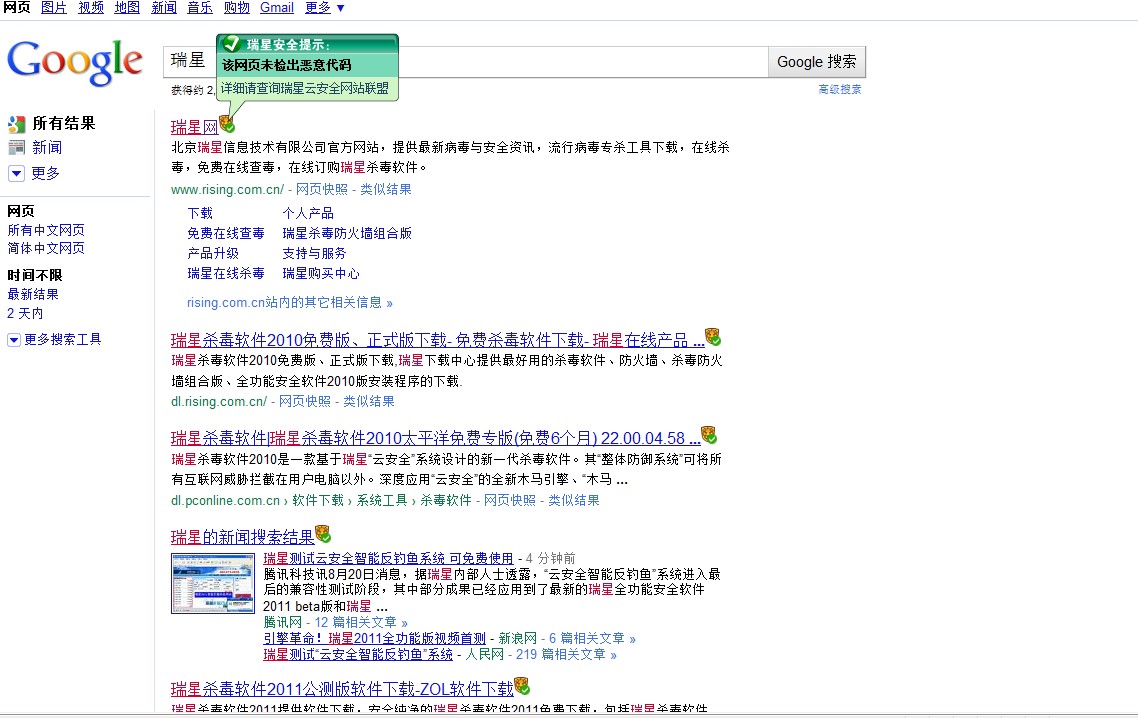Image resolution: width=1138 pixels, height=718 pixels.
Task: Open 音乐 in the top navigation bar
Action: (x=200, y=8)
